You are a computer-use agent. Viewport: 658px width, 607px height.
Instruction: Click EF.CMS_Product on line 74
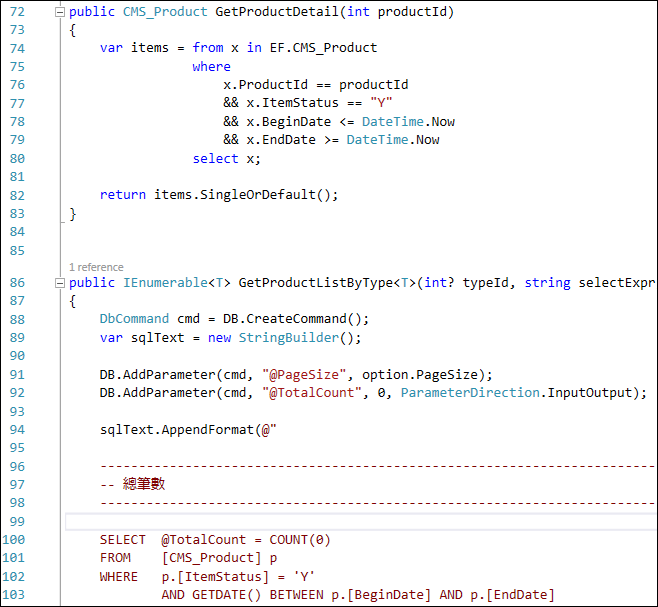click(323, 48)
